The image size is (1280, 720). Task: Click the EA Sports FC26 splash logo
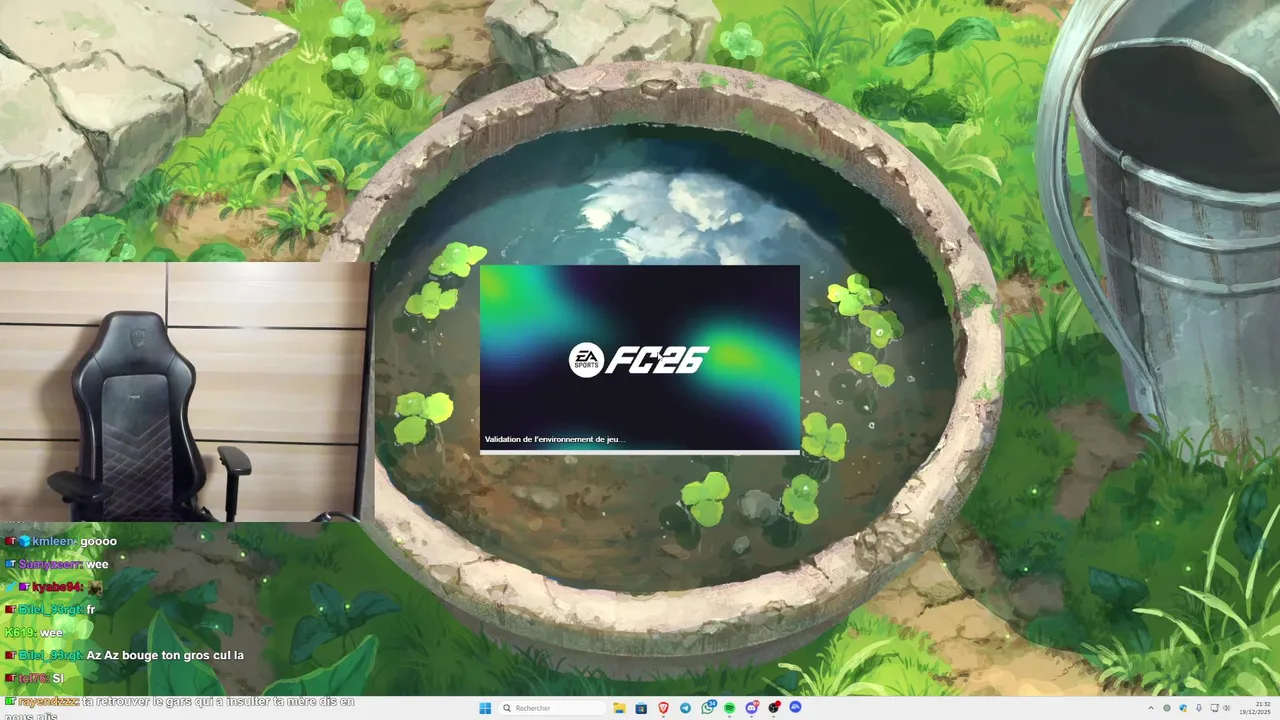tap(639, 360)
